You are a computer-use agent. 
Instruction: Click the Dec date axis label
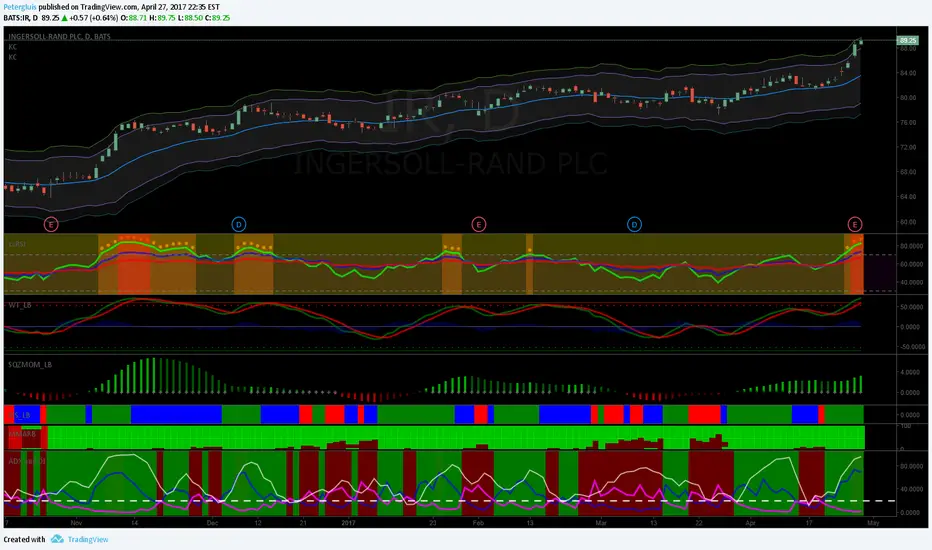[212, 523]
